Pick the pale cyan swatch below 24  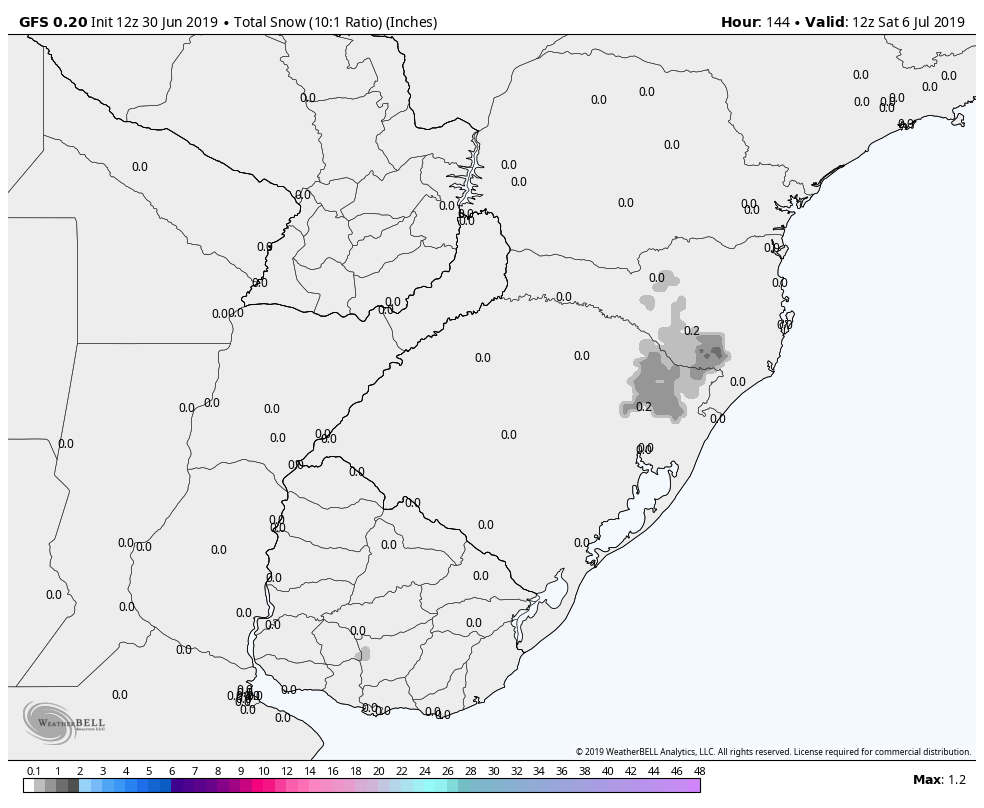tap(430, 785)
